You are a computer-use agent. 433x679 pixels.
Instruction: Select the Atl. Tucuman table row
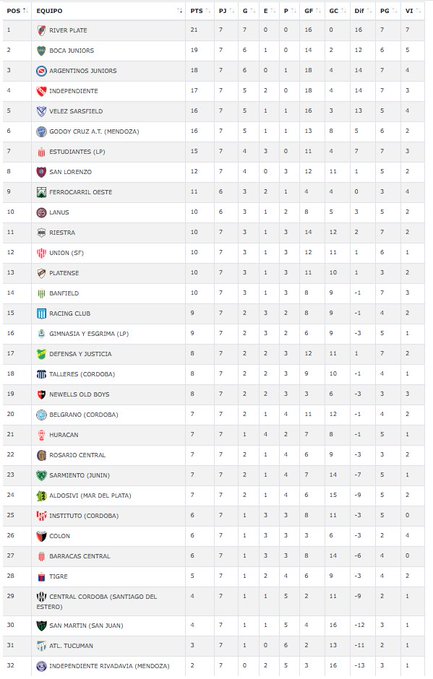click(x=213, y=646)
